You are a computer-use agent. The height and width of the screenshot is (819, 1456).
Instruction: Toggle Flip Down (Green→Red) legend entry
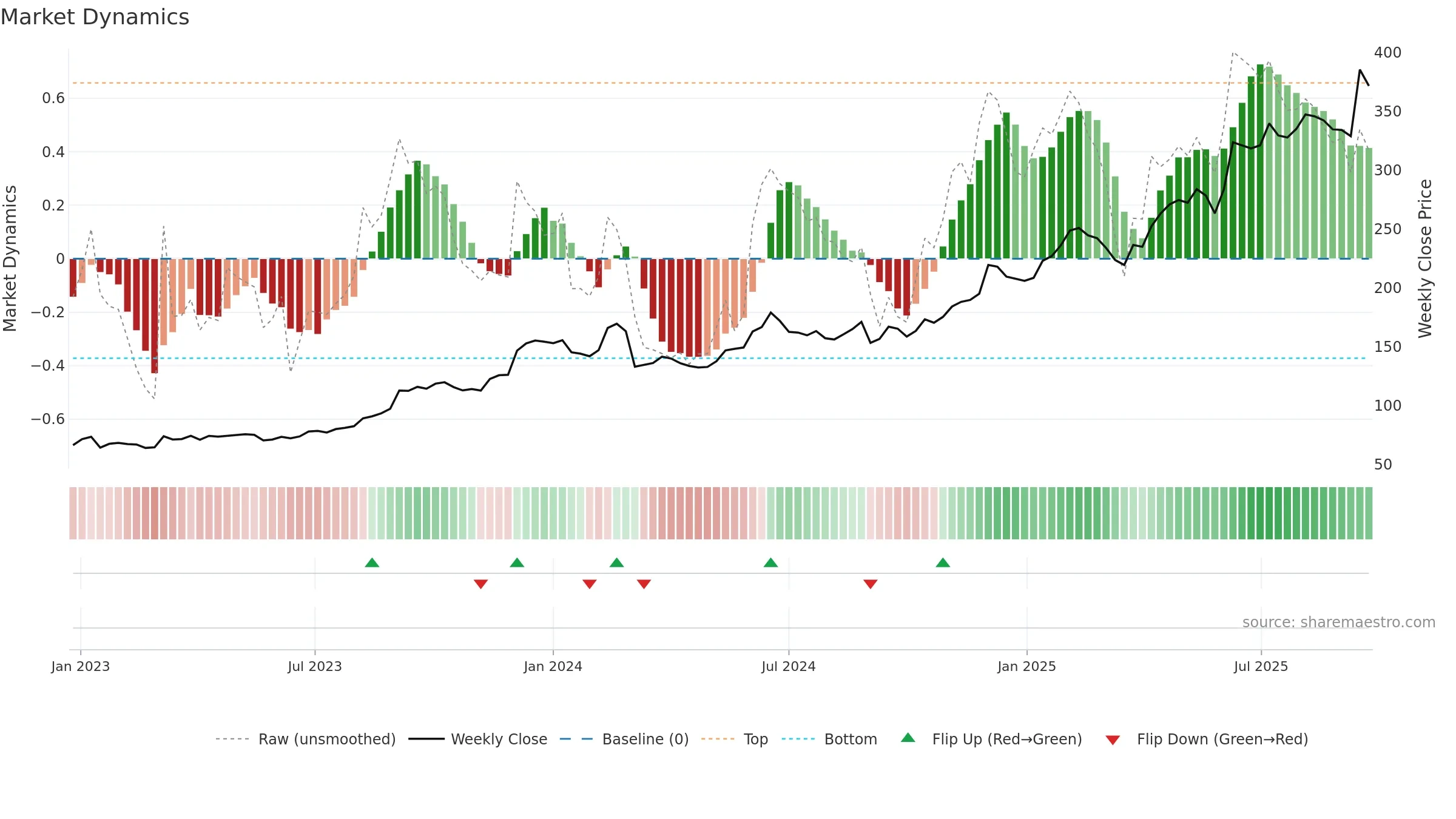click(1206, 739)
